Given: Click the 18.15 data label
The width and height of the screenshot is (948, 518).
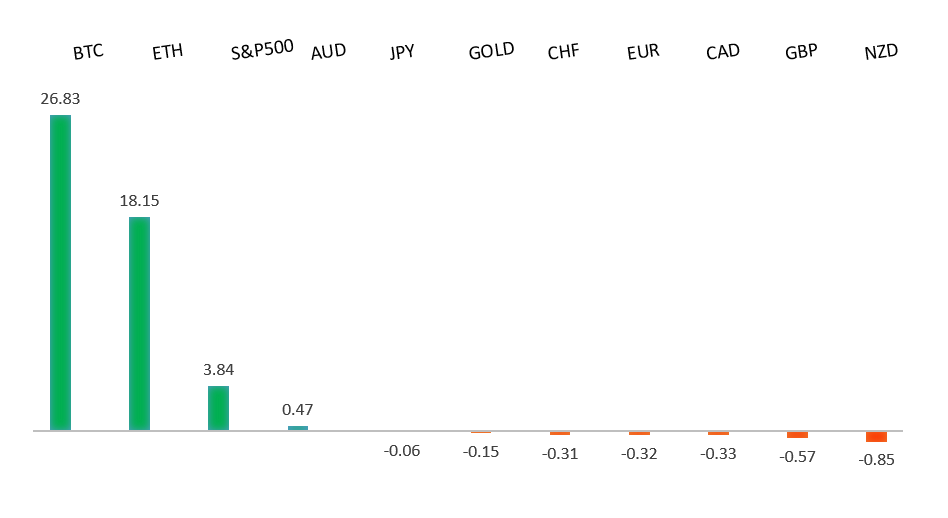Looking at the screenshot, I should [139, 200].
